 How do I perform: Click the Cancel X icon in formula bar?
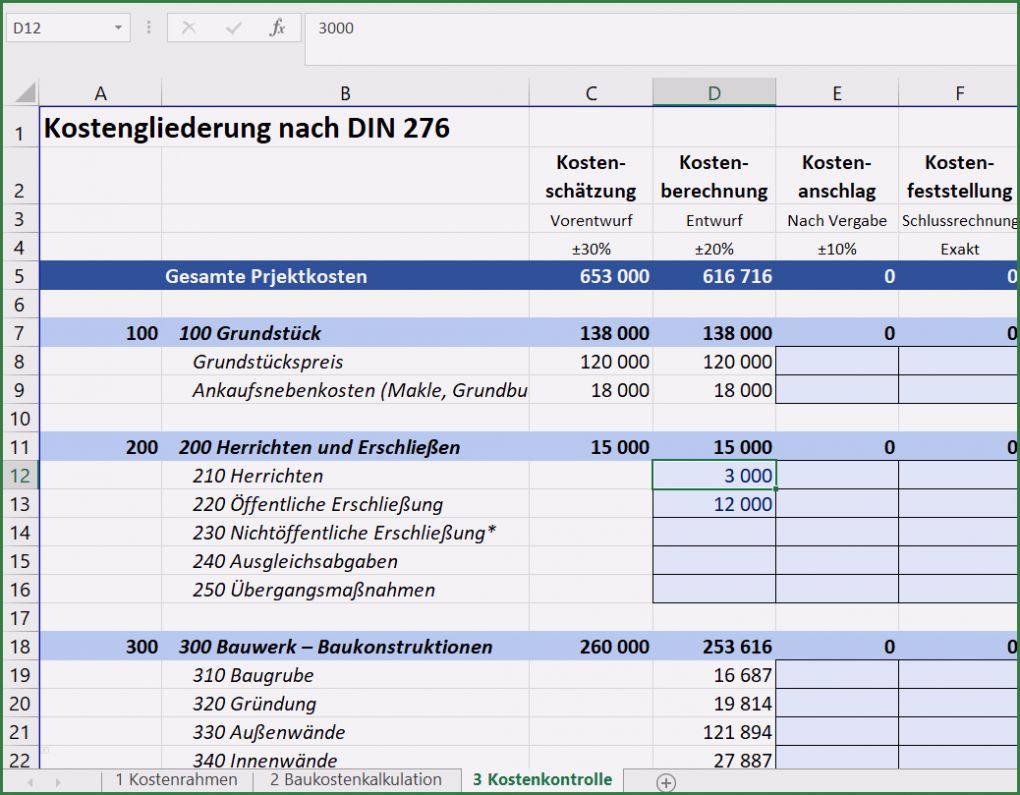(189, 28)
